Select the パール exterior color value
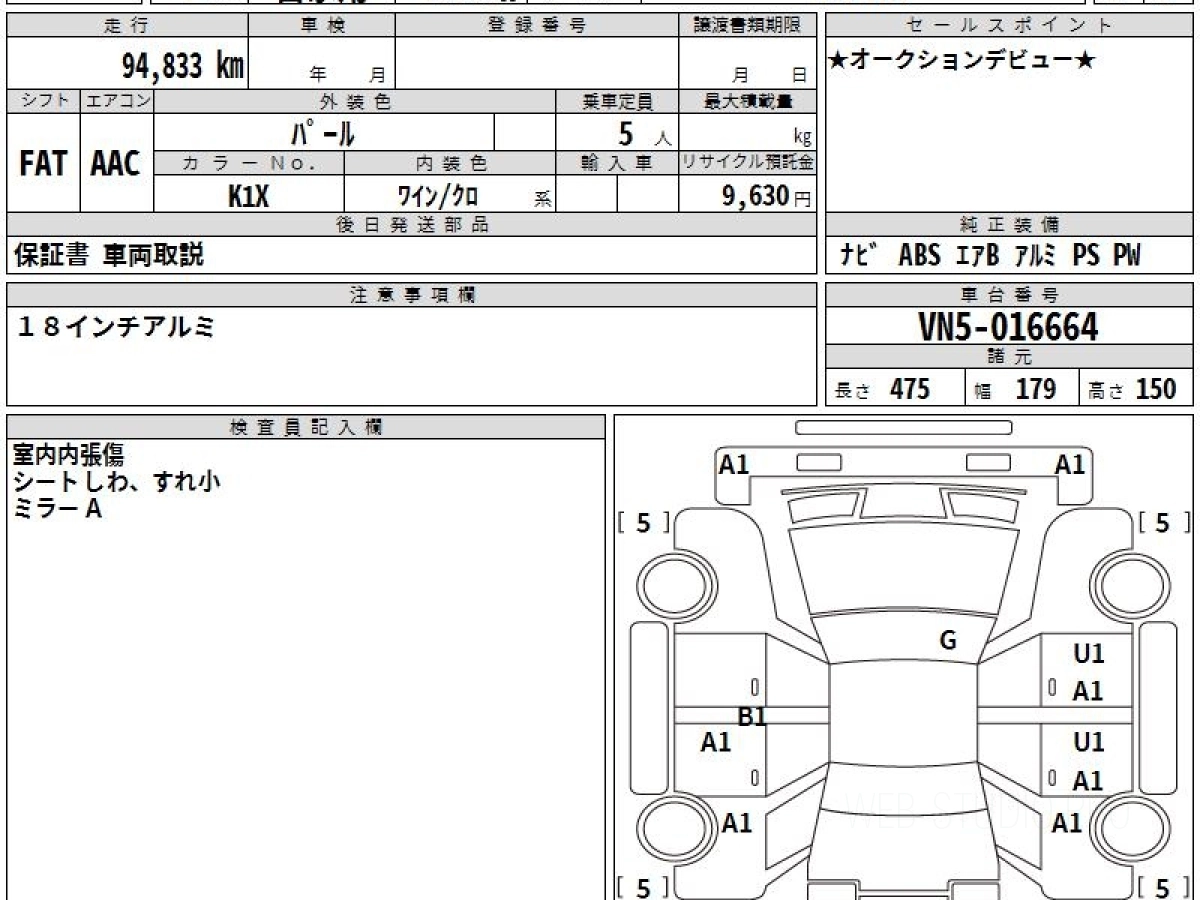Screen dimensions: 1200x900 pos(323,133)
